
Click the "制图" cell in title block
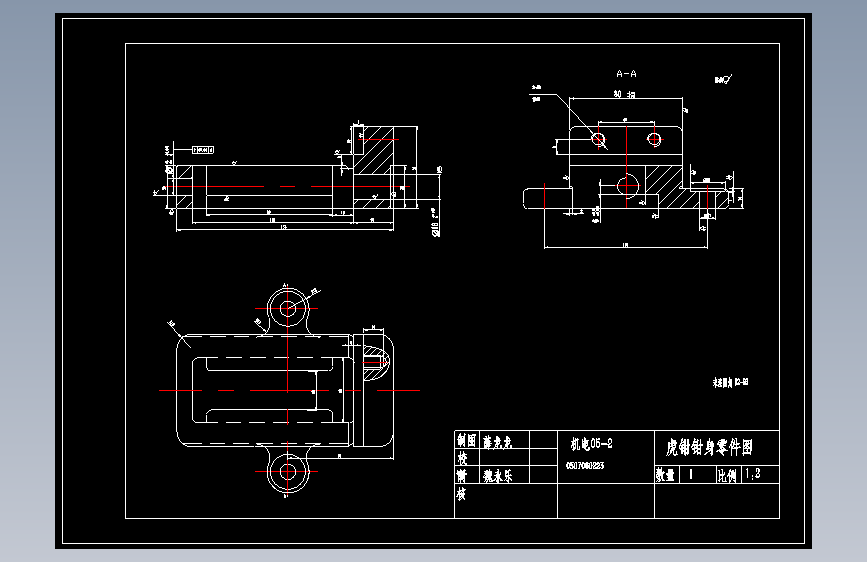pos(467,440)
